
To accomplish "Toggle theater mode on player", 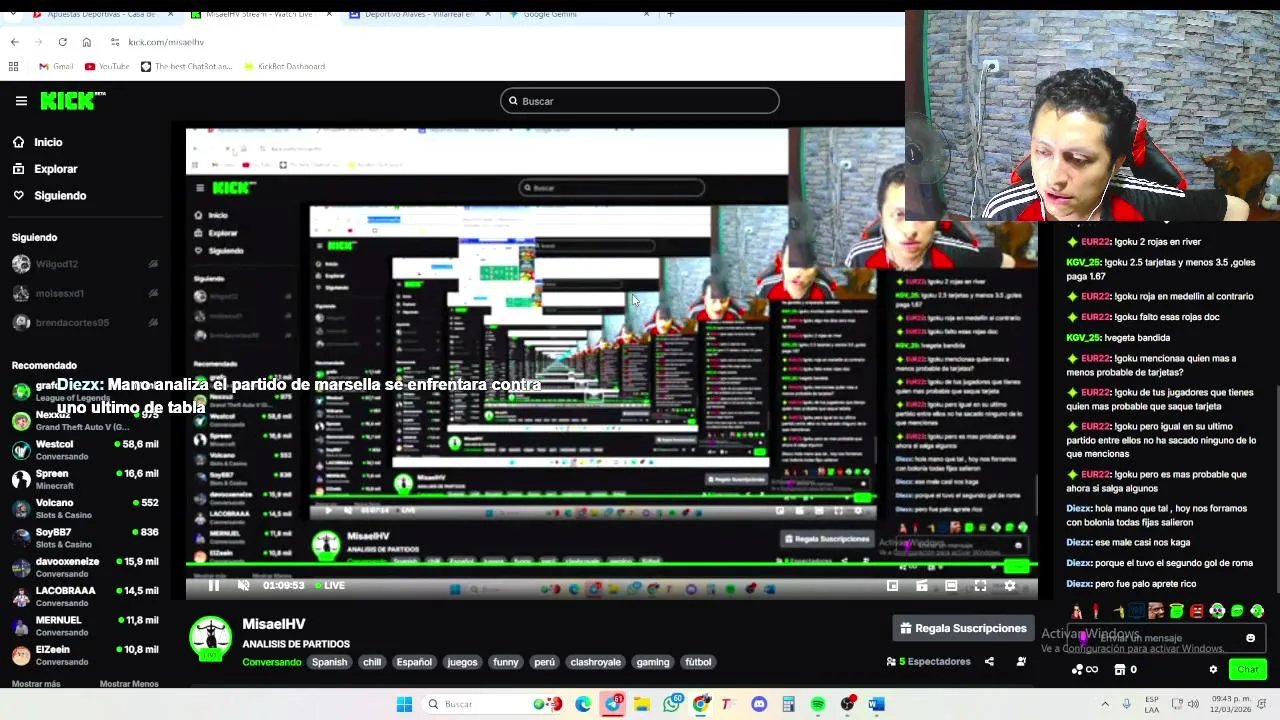I will pos(951,586).
